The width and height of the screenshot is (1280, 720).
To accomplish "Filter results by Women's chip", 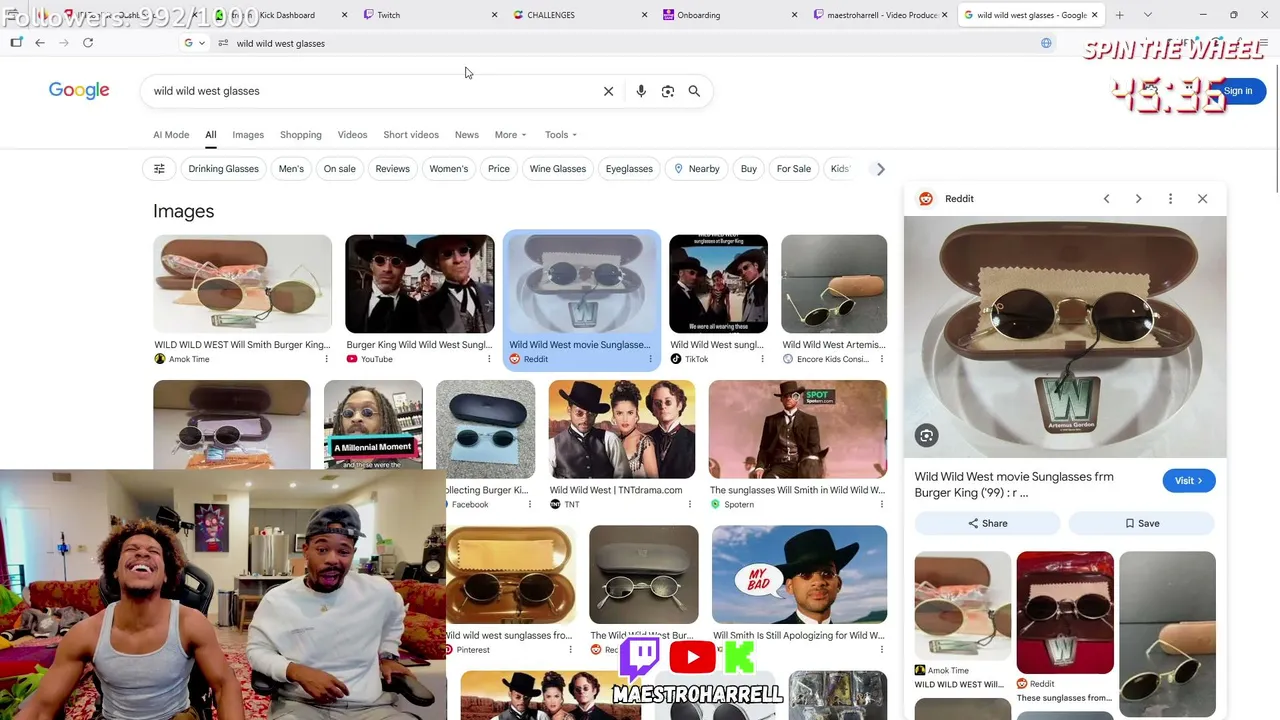I will pos(448,169).
